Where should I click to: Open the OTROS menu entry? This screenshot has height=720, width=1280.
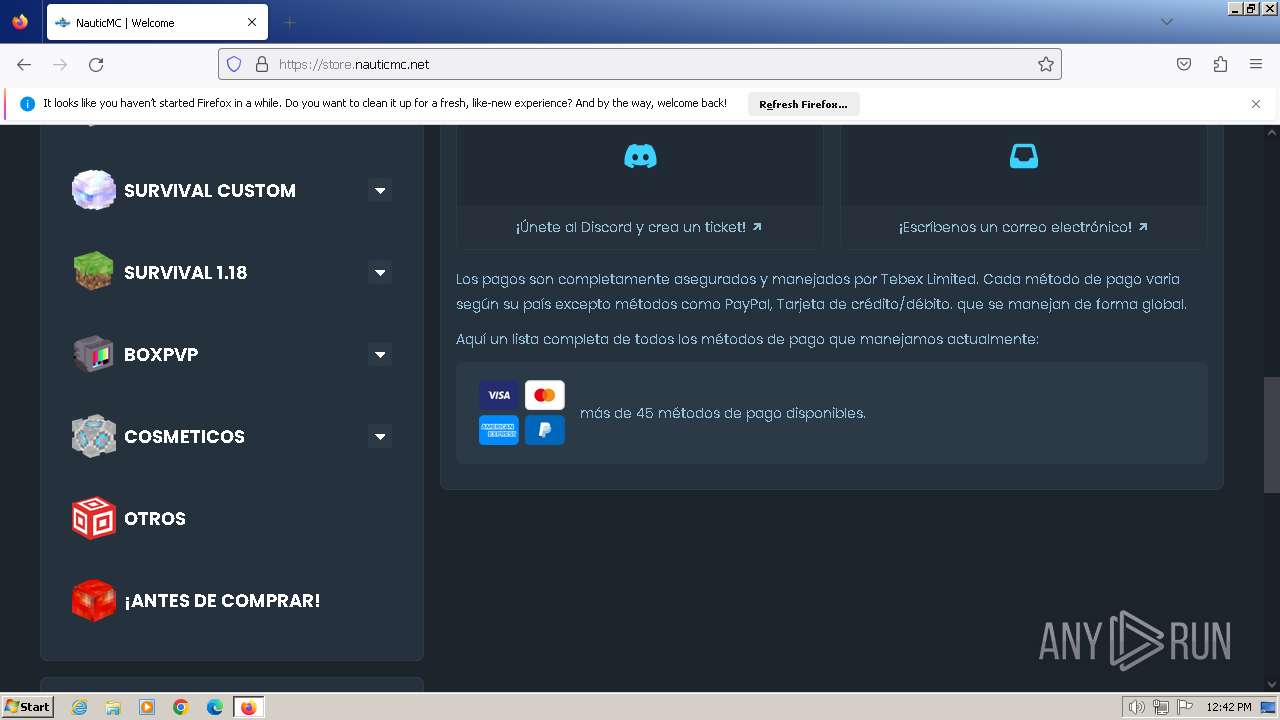pyautogui.click(x=155, y=518)
